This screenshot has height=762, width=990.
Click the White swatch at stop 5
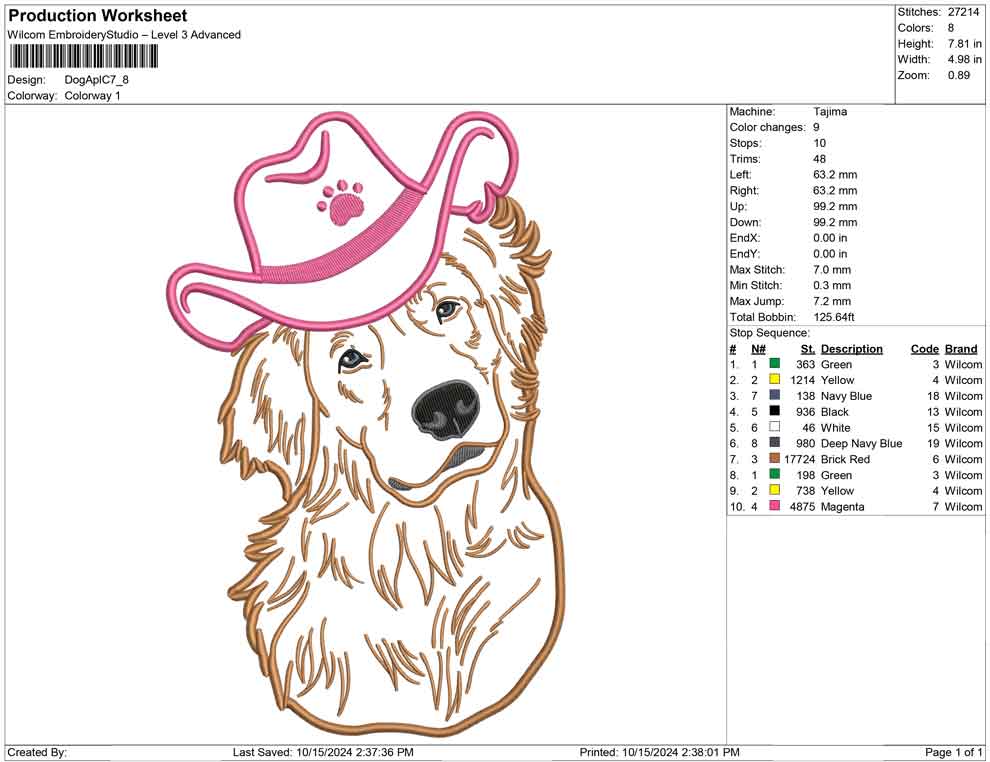tap(773, 427)
